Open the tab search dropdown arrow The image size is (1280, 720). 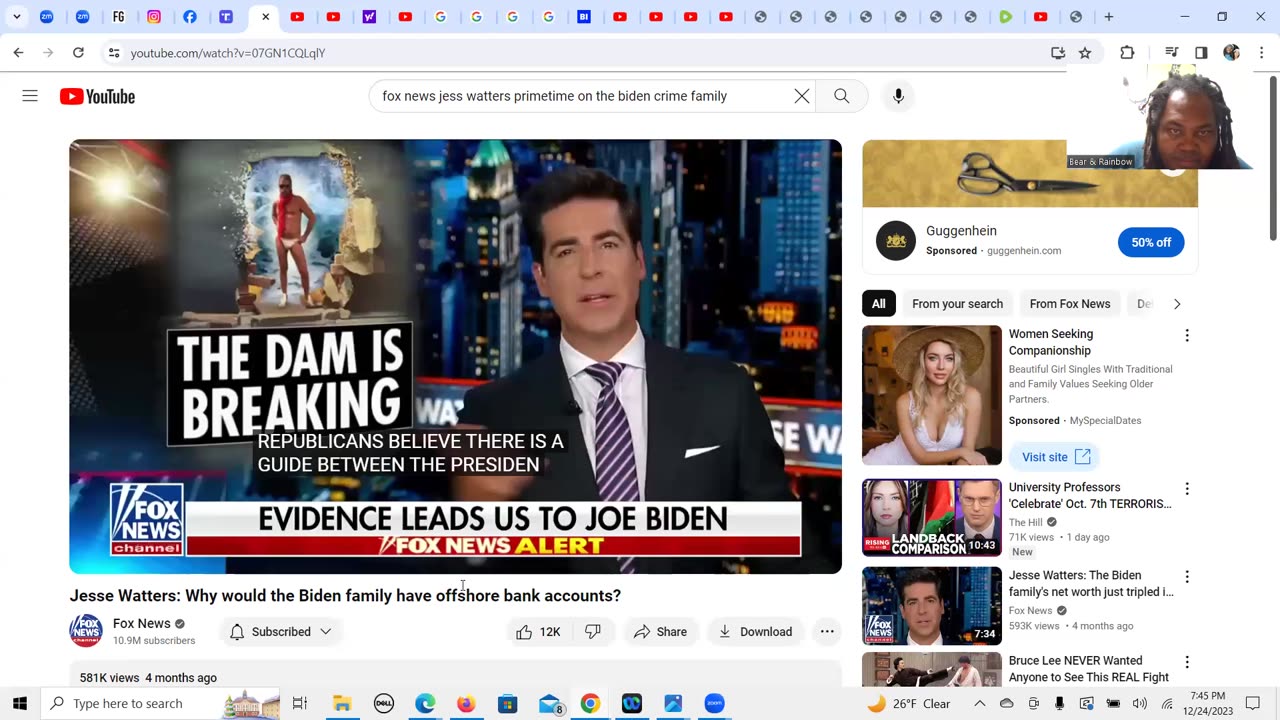17,17
